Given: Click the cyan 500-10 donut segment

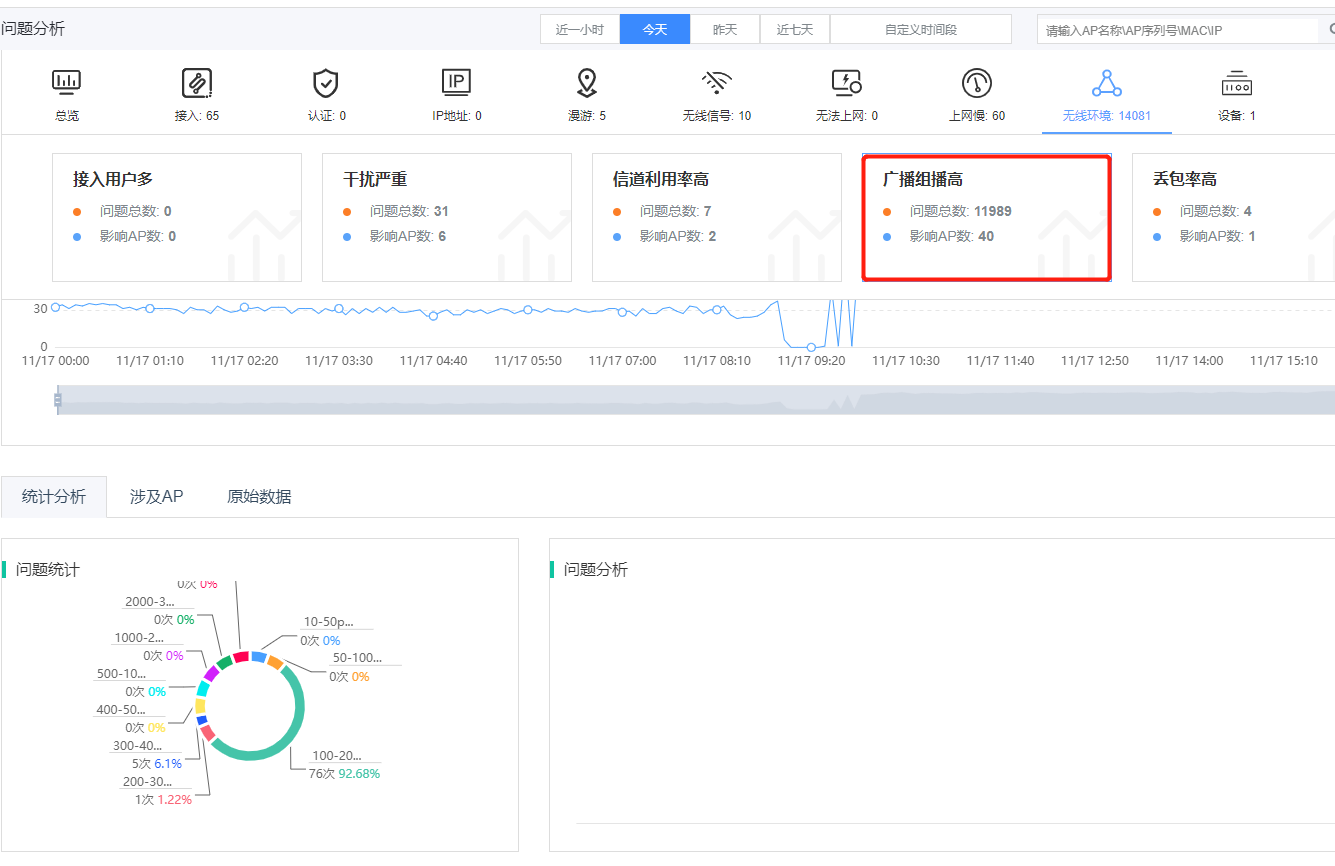Looking at the screenshot, I should point(203,688).
